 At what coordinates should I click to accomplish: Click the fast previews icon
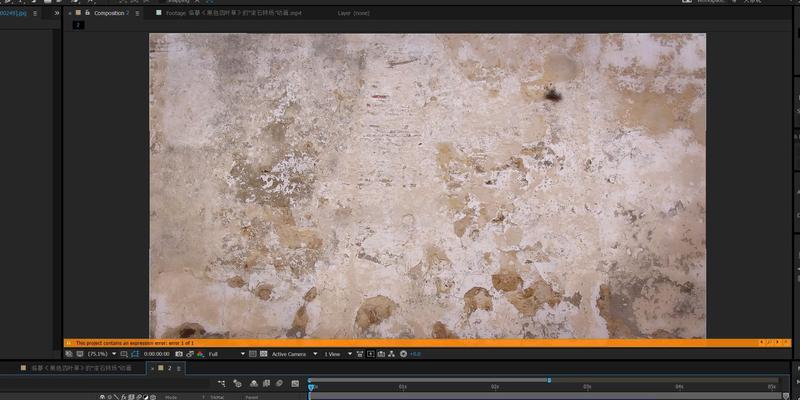pos(370,354)
